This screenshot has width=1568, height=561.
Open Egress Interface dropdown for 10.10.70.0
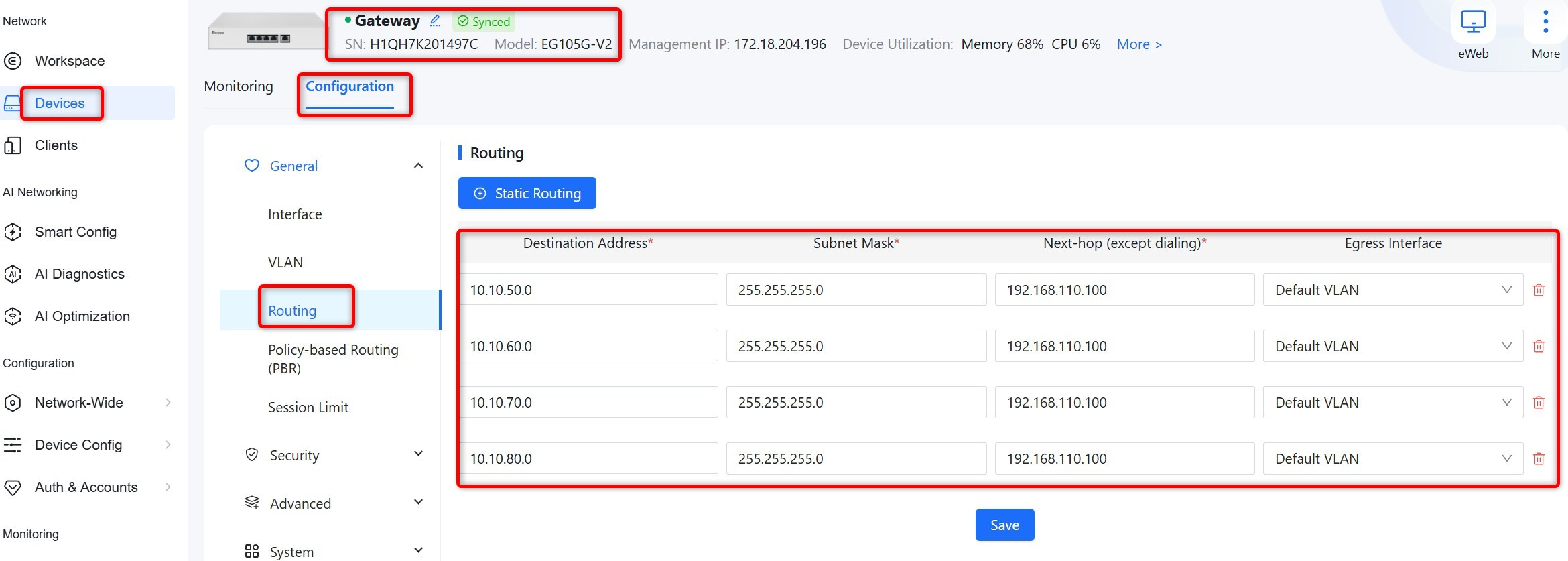point(1393,403)
